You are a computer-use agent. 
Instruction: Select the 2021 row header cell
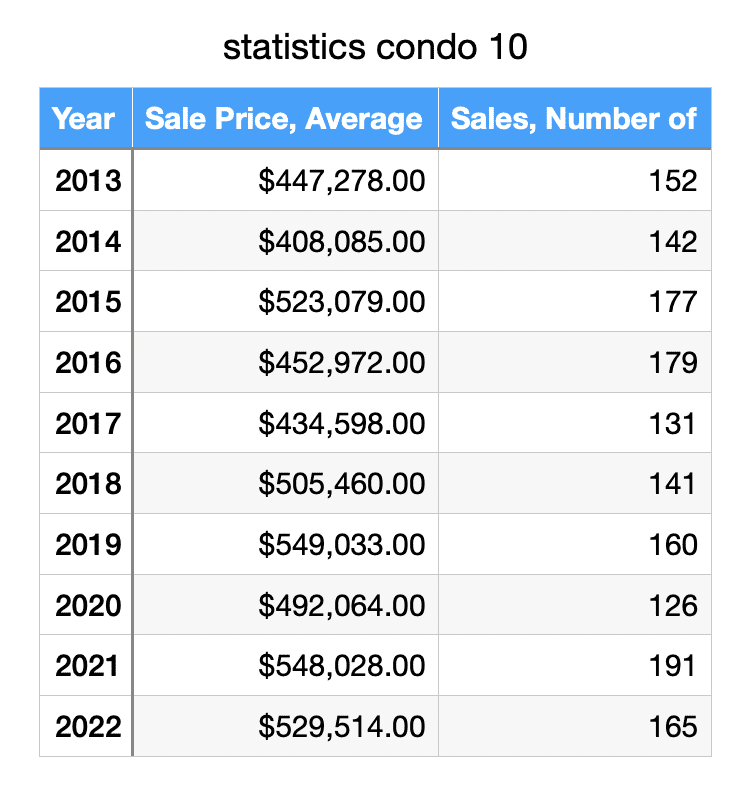pyautogui.click(x=87, y=665)
